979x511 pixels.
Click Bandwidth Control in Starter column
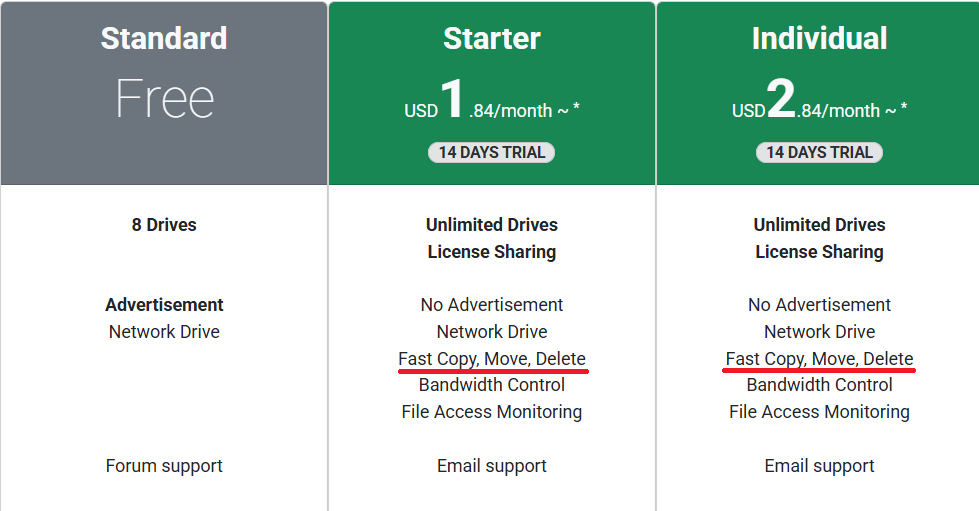[491, 385]
